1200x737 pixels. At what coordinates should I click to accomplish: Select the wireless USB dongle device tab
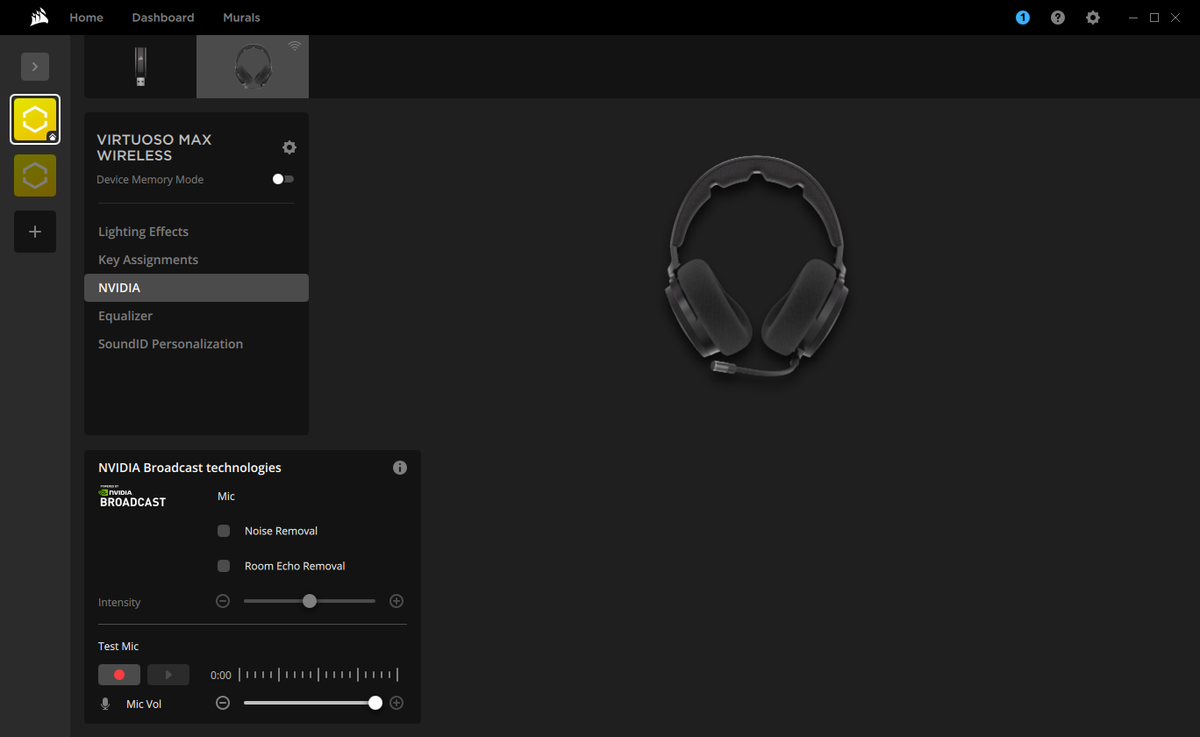140,67
